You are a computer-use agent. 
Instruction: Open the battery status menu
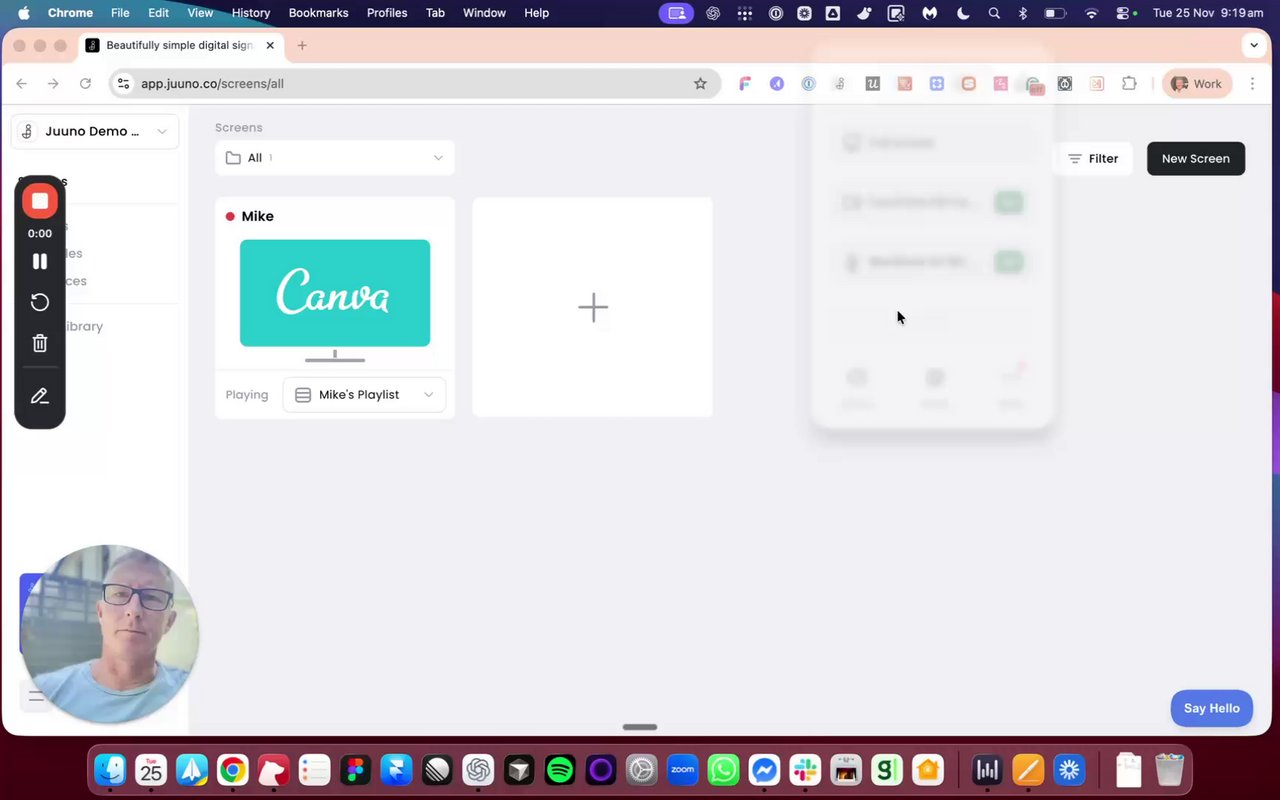coord(1055,13)
